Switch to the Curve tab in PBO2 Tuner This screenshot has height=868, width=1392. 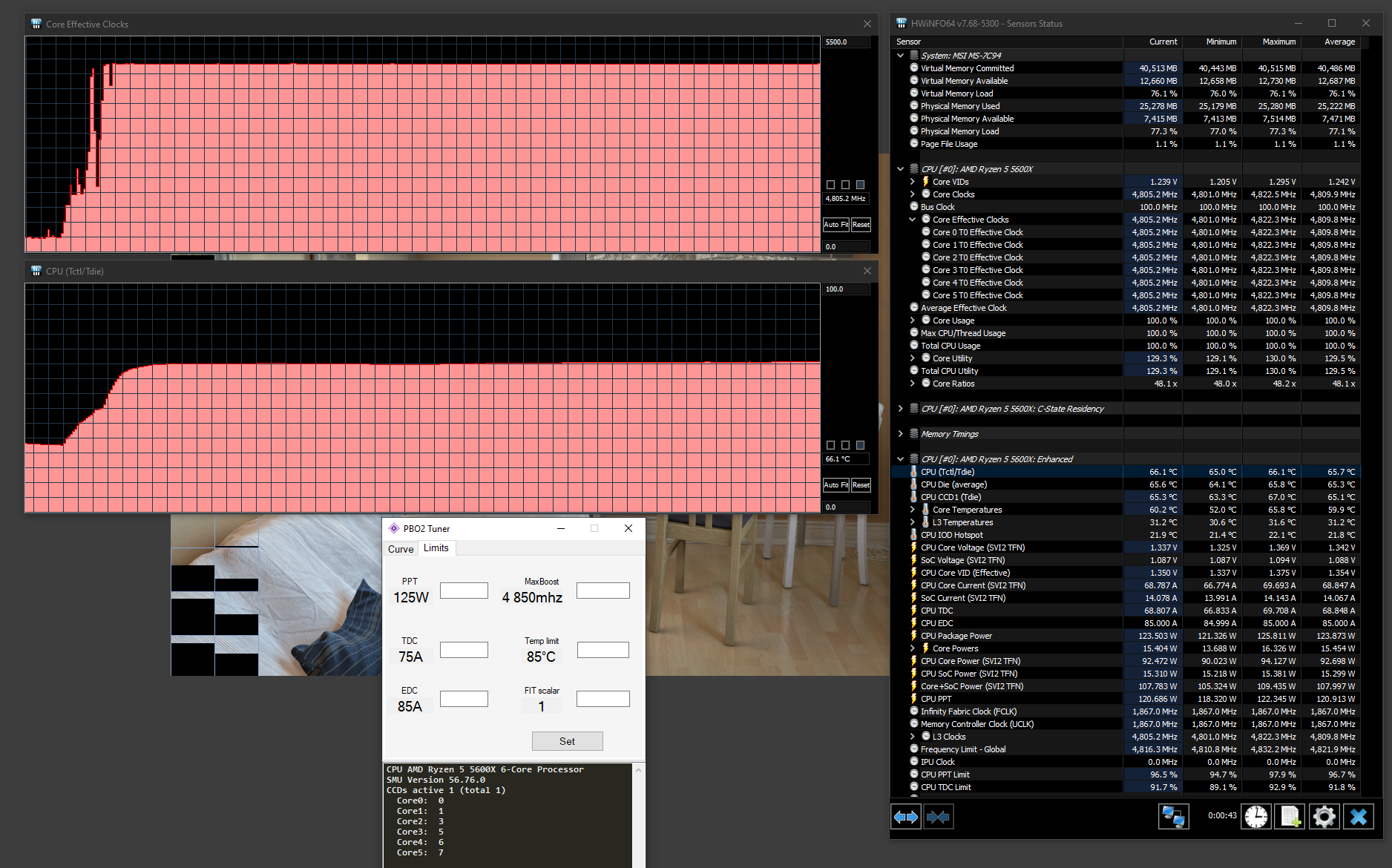point(401,549)
